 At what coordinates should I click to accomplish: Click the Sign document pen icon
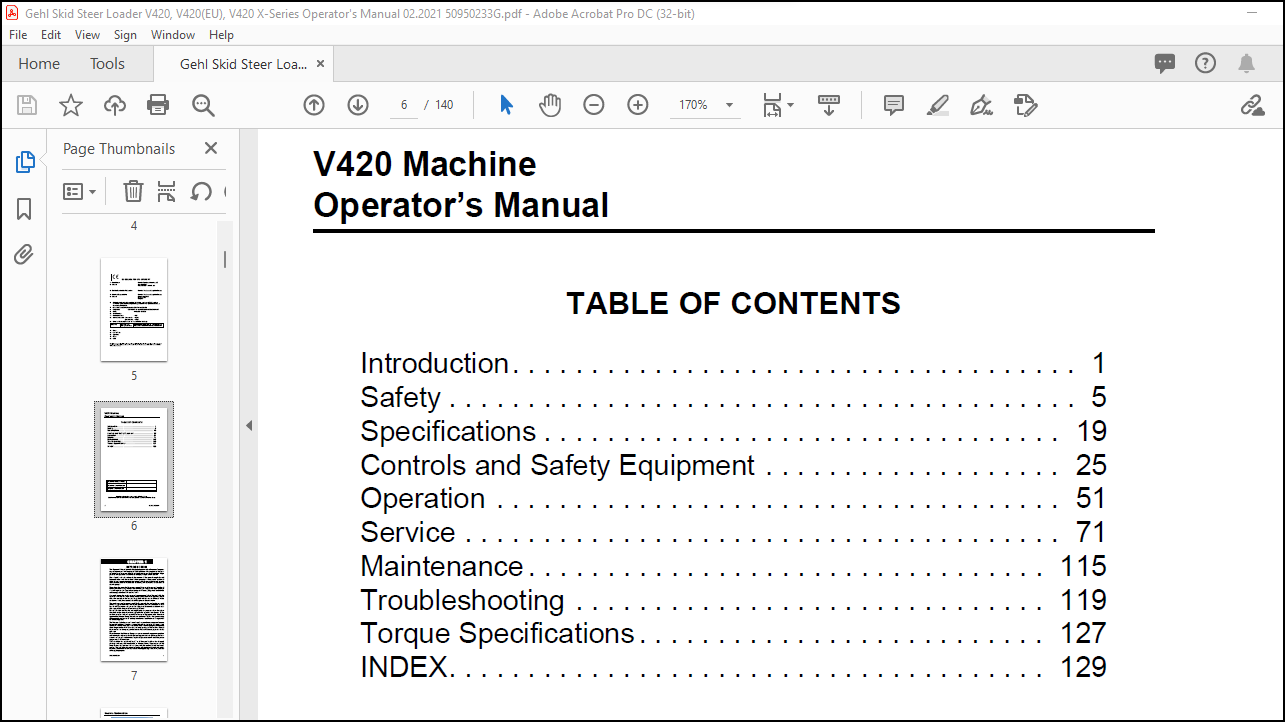tap(982, 105)
